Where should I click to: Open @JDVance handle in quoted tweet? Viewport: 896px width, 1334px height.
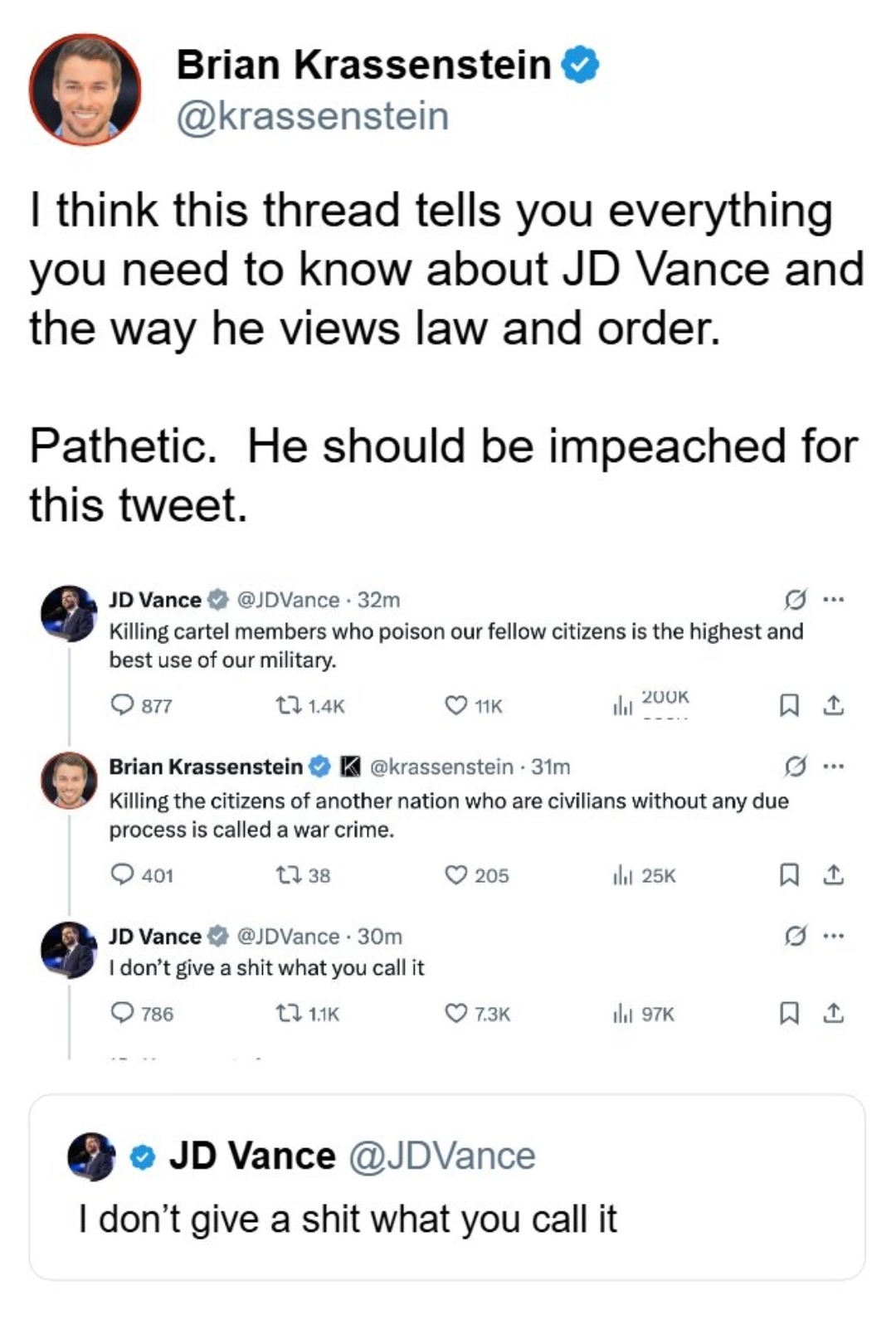pos(441,1156)
